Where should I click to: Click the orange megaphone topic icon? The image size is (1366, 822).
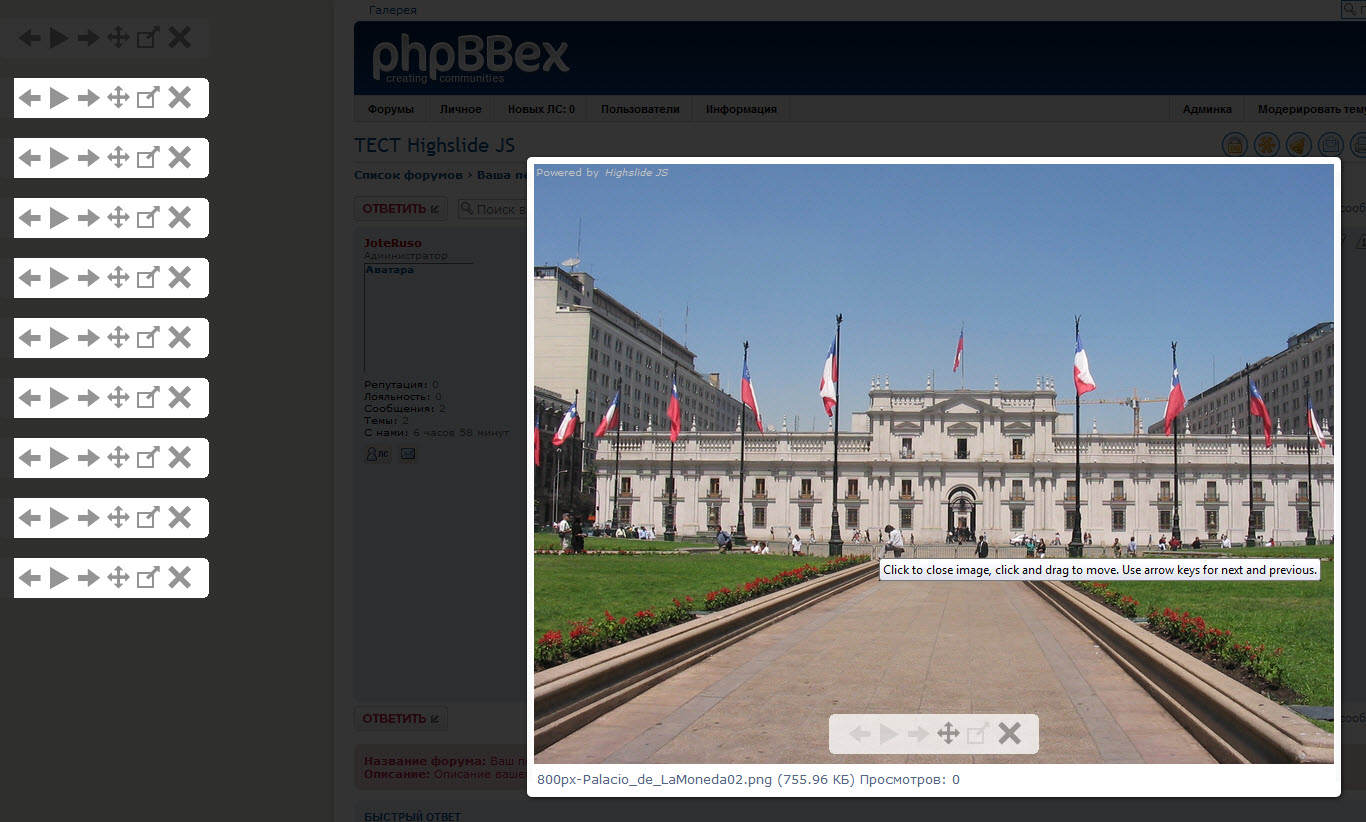coord(1298,145)
